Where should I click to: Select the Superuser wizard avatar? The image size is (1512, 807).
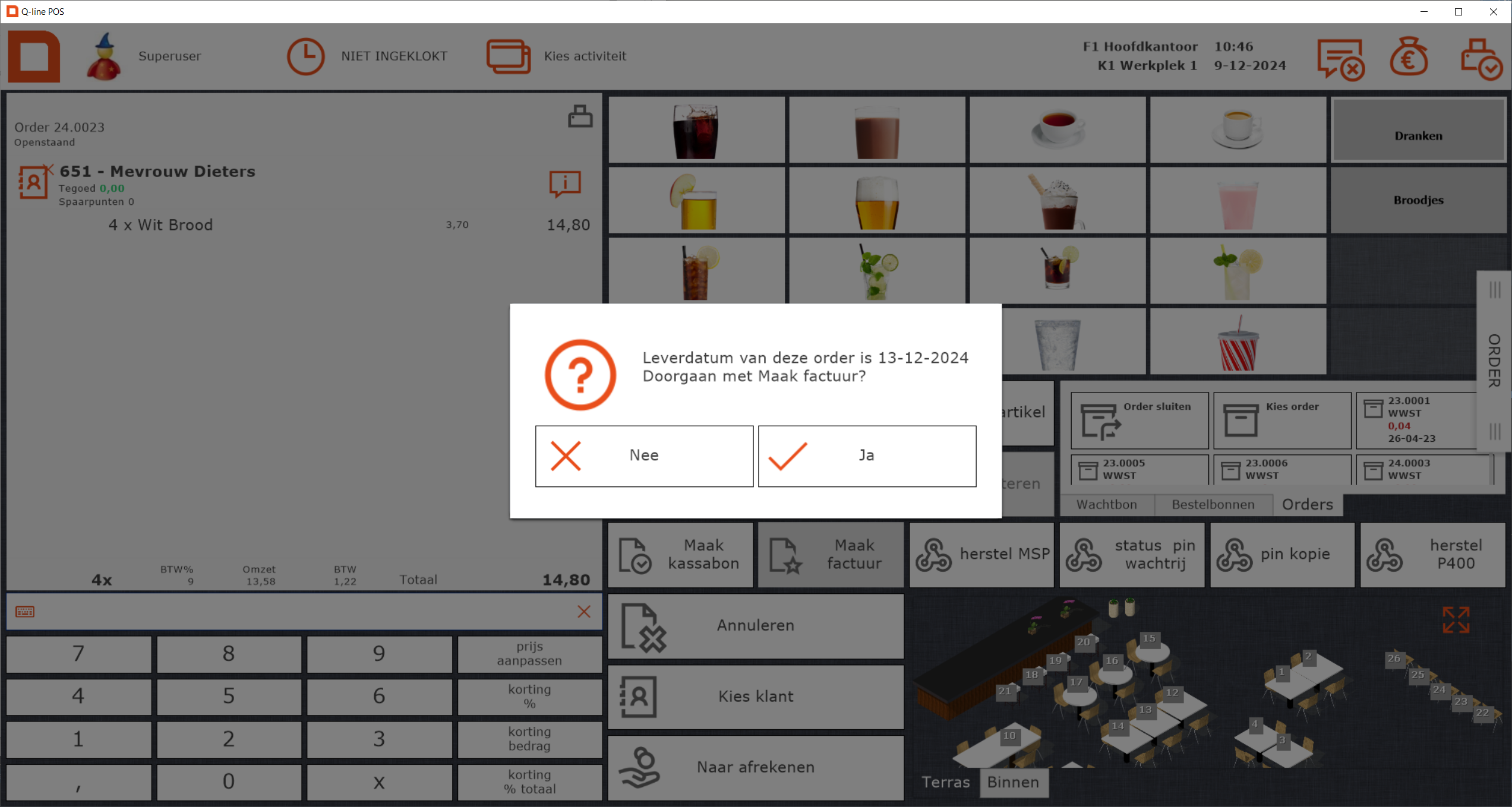(x=105, y=56)
